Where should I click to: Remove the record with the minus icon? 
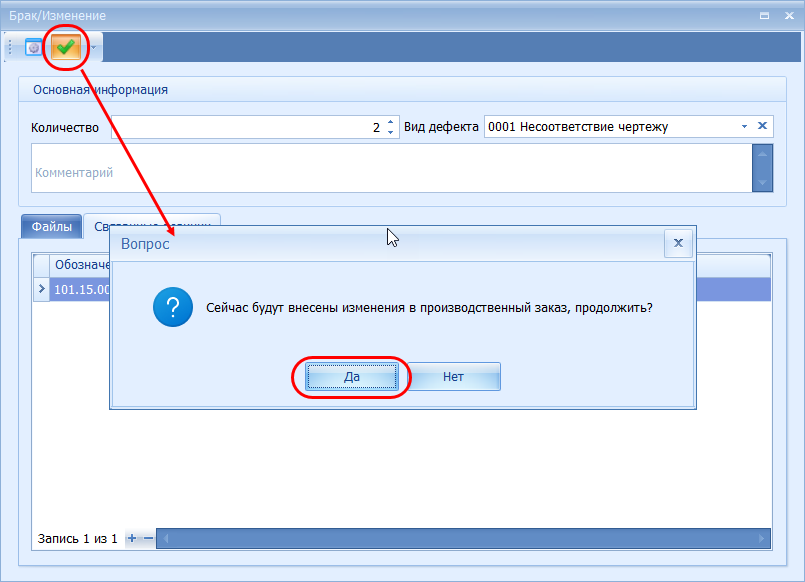(148, 538)
